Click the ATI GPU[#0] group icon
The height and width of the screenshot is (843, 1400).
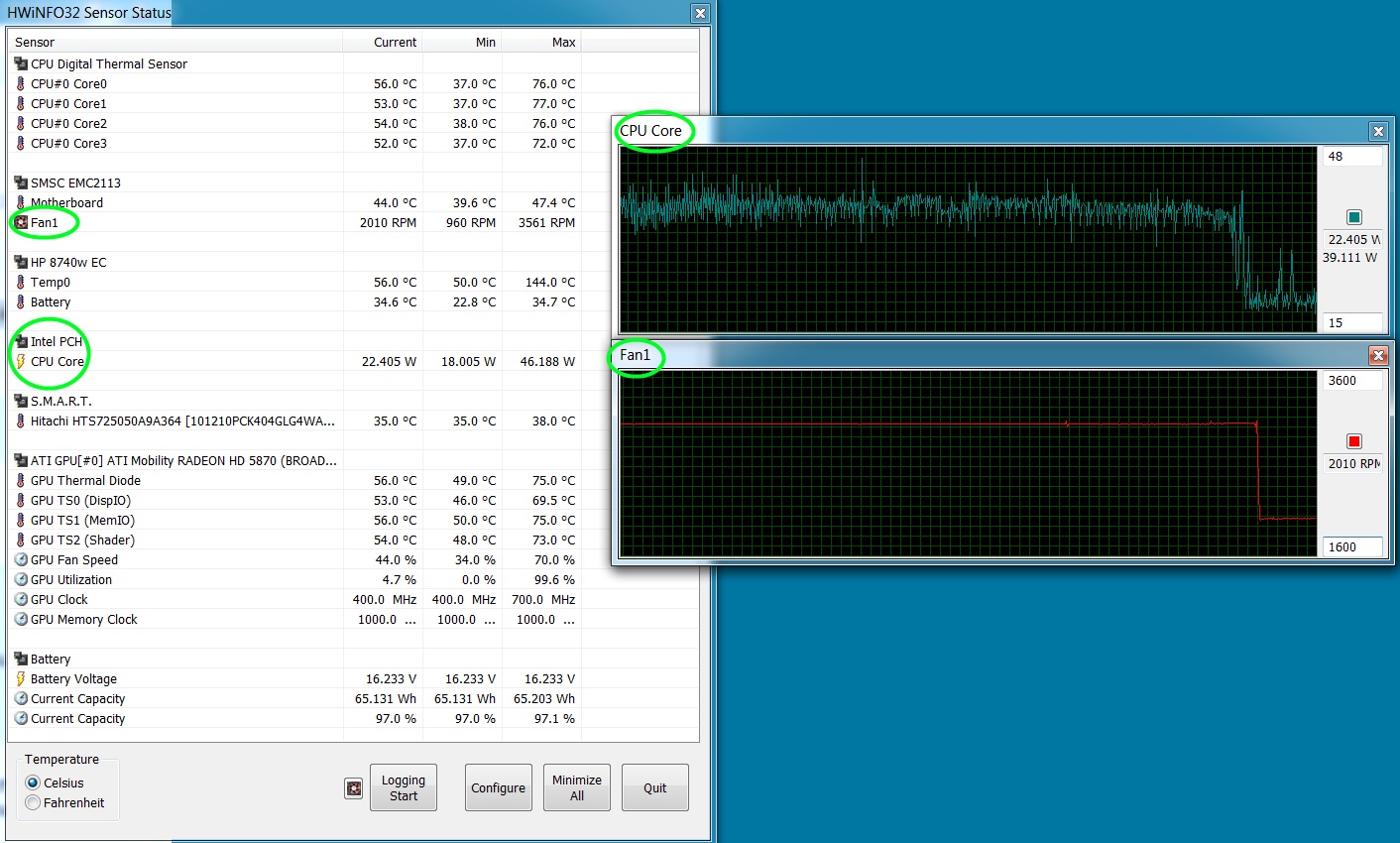click(21, 460)
